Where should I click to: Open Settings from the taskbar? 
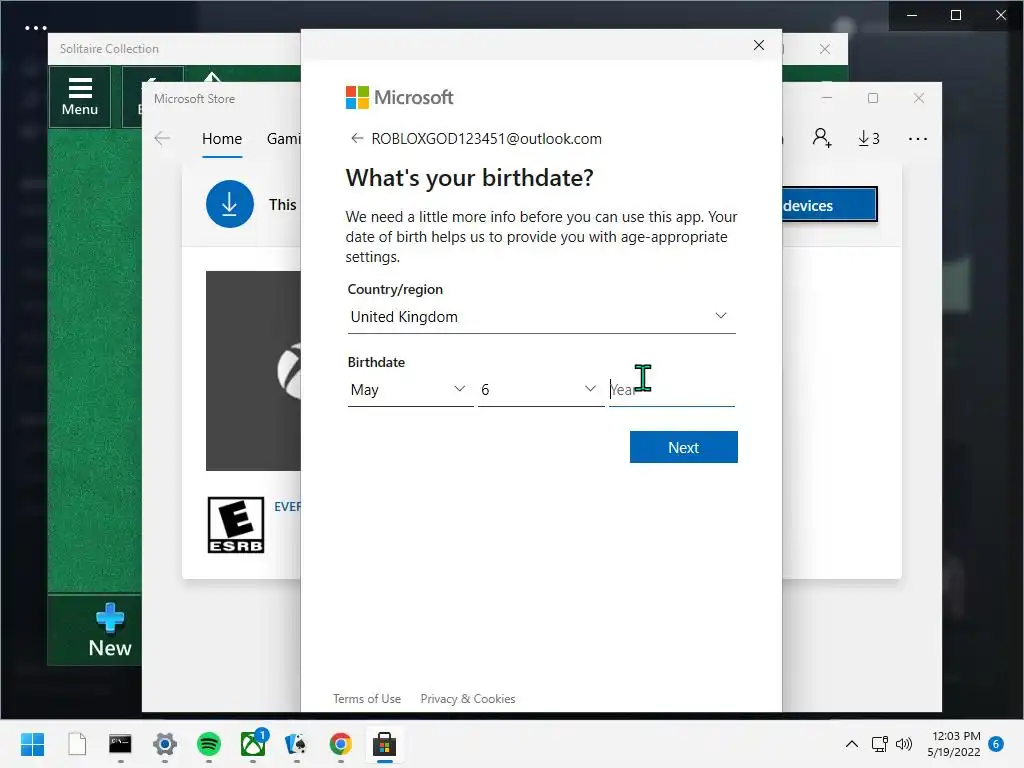[x=165, y=744]
